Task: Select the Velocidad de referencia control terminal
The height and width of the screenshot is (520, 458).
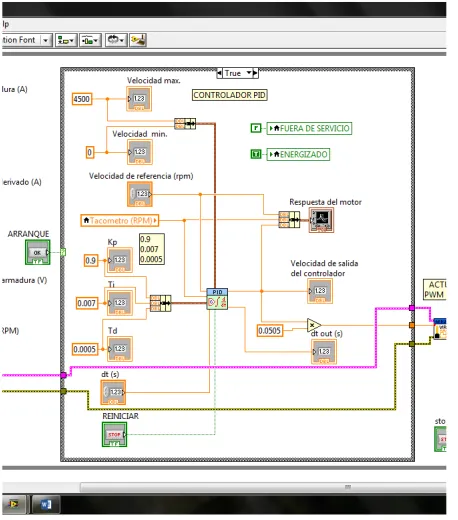Action: [140, 194]
